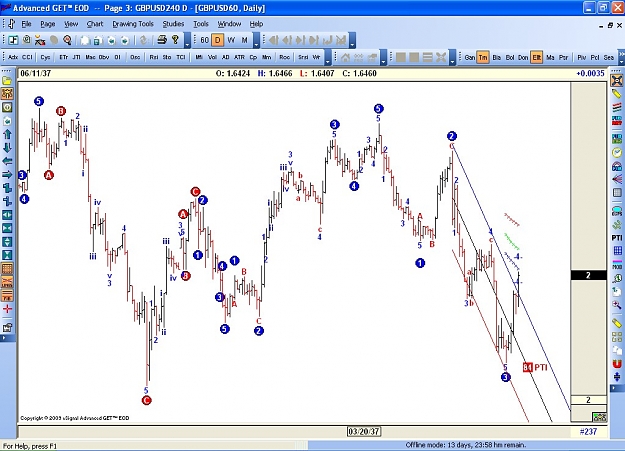Viewport: 625px width, 451px height.
Task: Expand the home toolbar options arrow
Action: 383,57
